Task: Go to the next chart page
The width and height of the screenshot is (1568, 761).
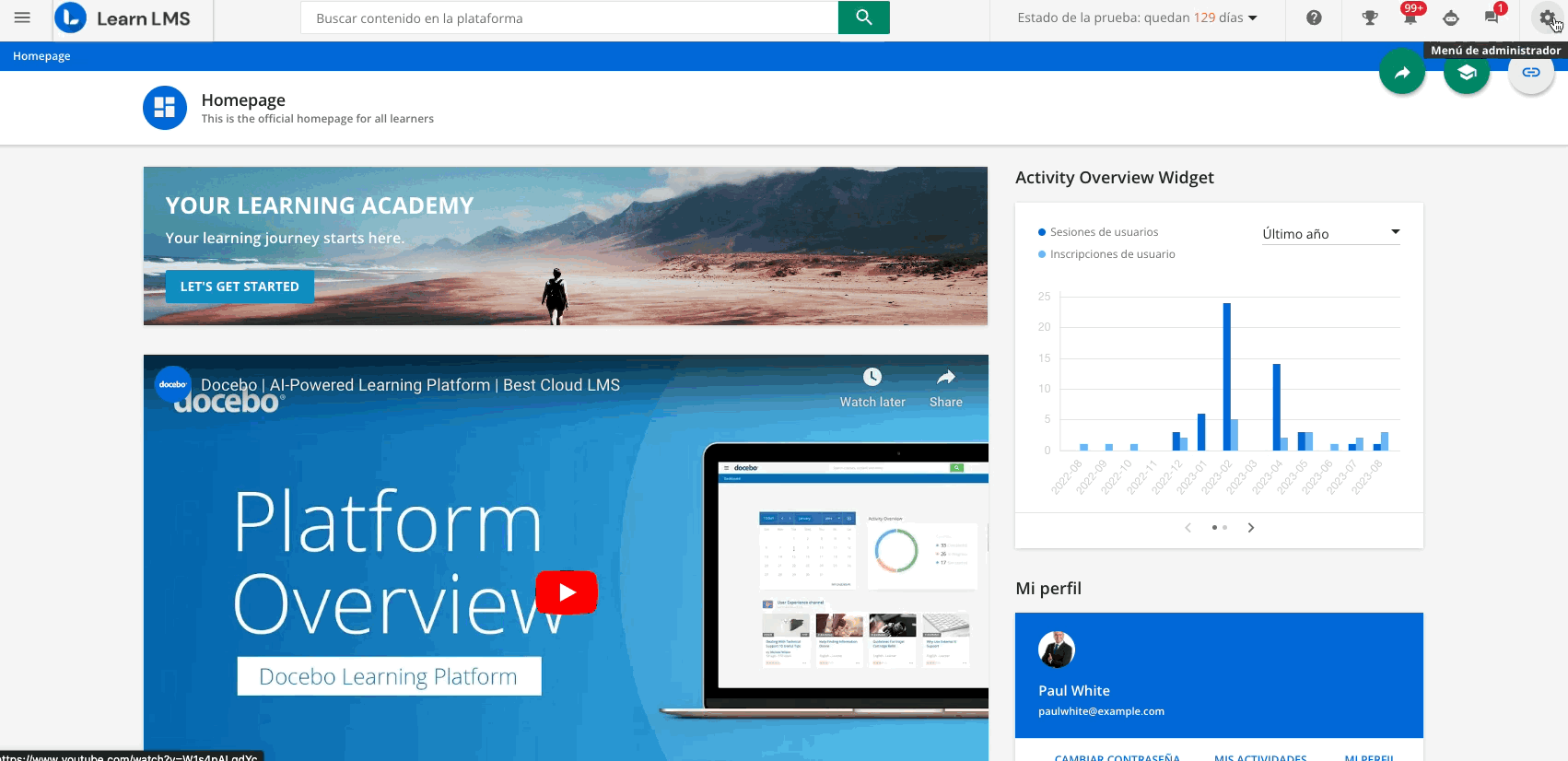Action: click(1250, 528)
